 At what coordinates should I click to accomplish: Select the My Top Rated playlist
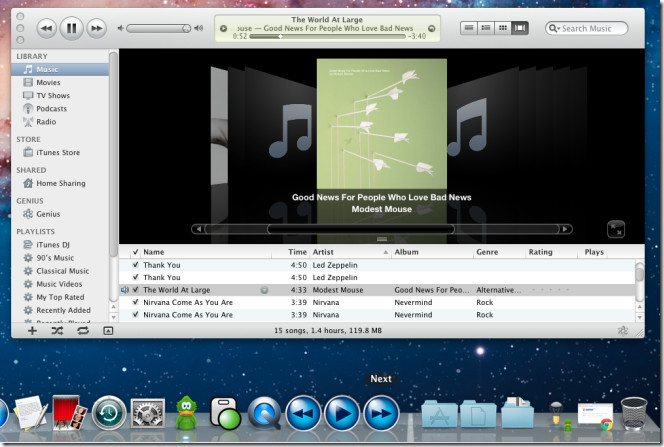coord(60,297)
